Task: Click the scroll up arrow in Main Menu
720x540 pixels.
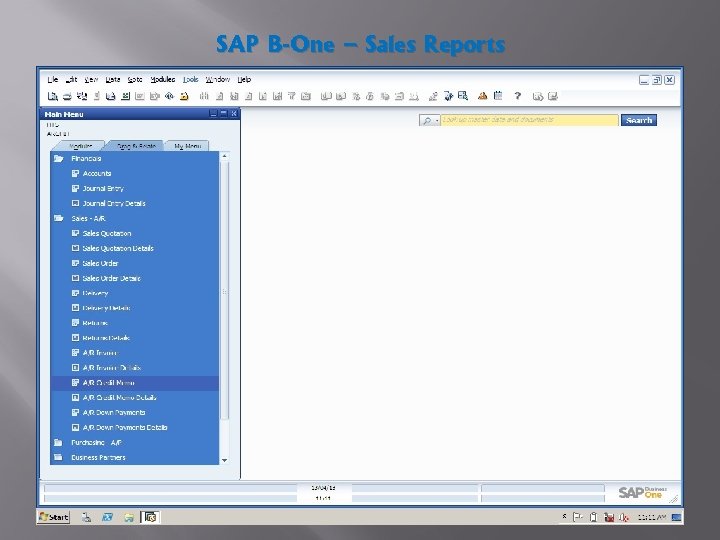Action: 225,157
